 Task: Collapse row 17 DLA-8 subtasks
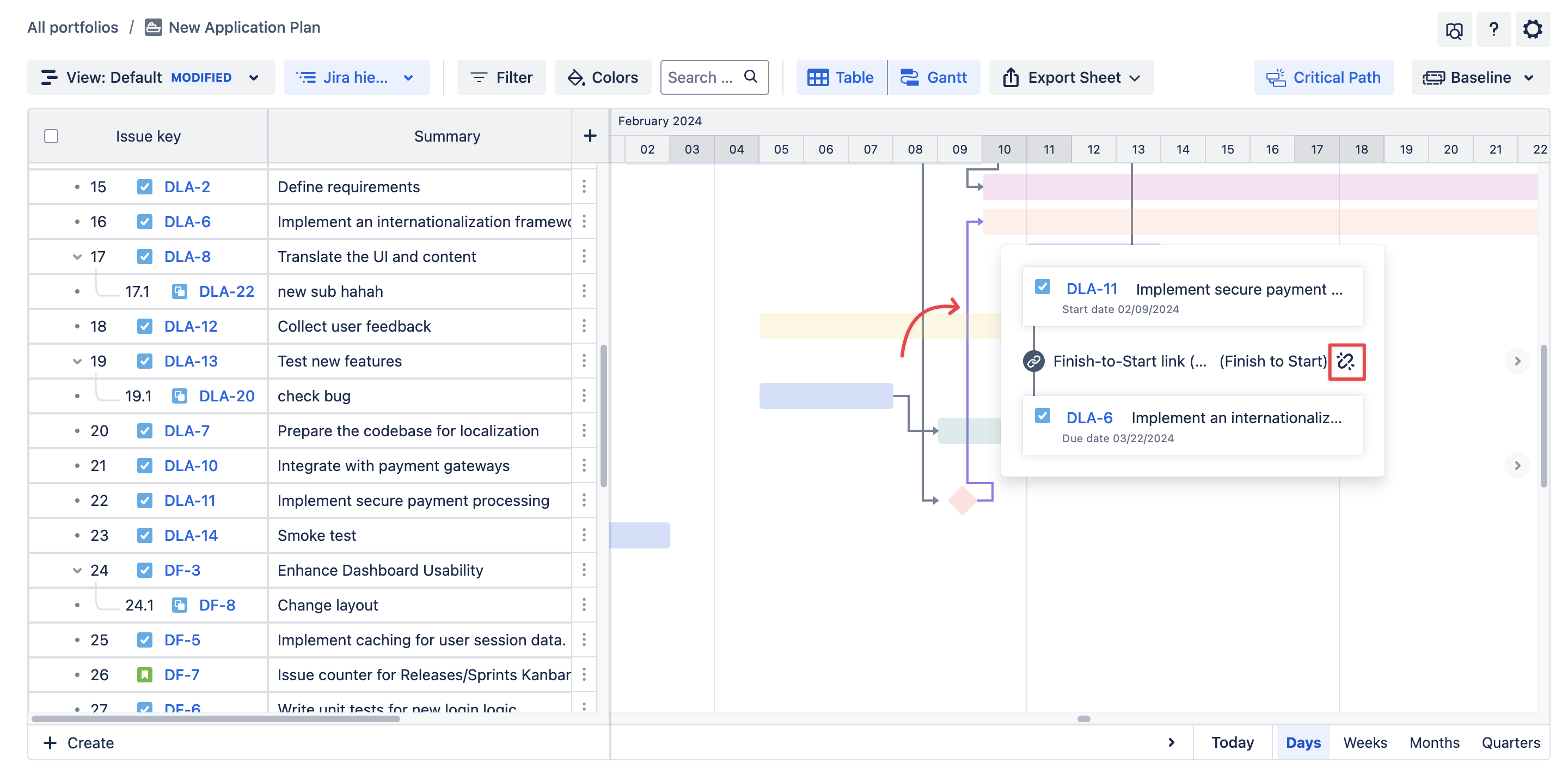(77, 257)
